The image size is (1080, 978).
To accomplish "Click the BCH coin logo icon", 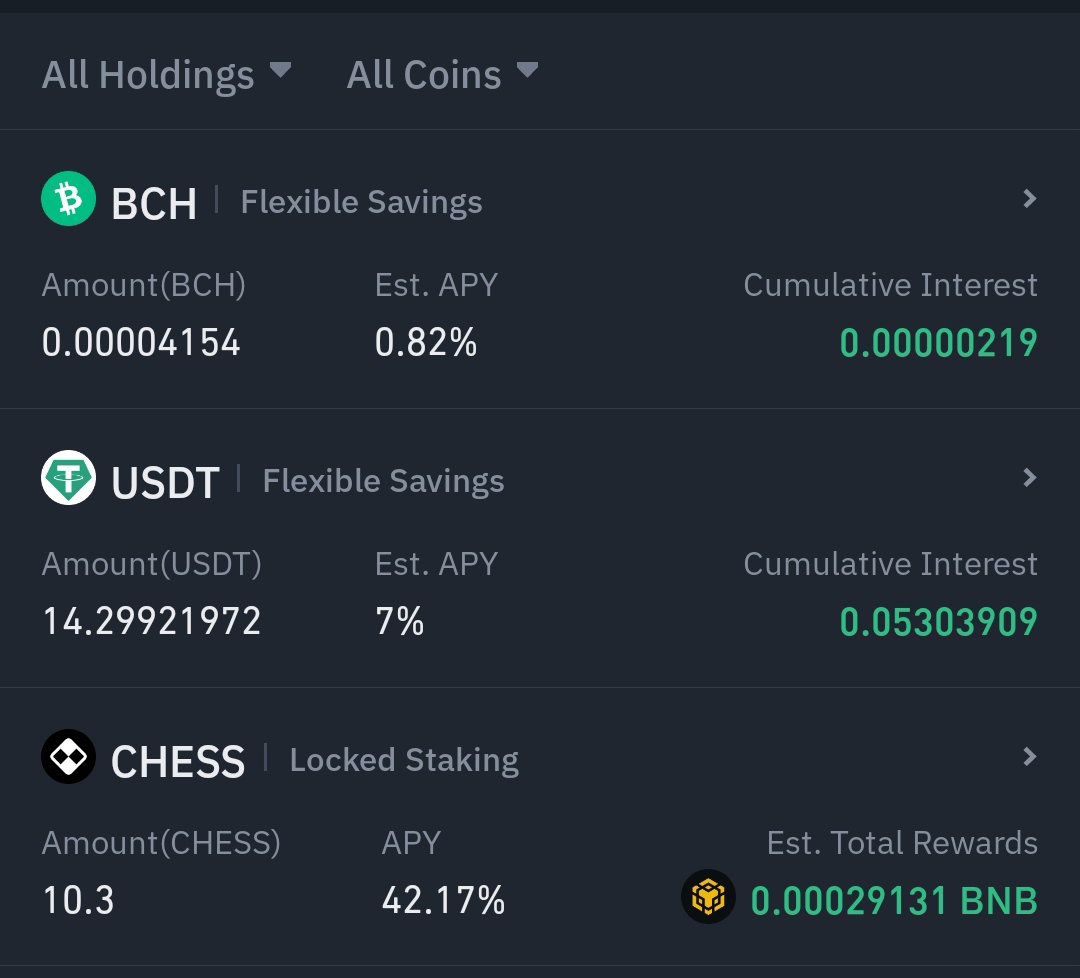I will pyautogui.click(x=68, y=198).
